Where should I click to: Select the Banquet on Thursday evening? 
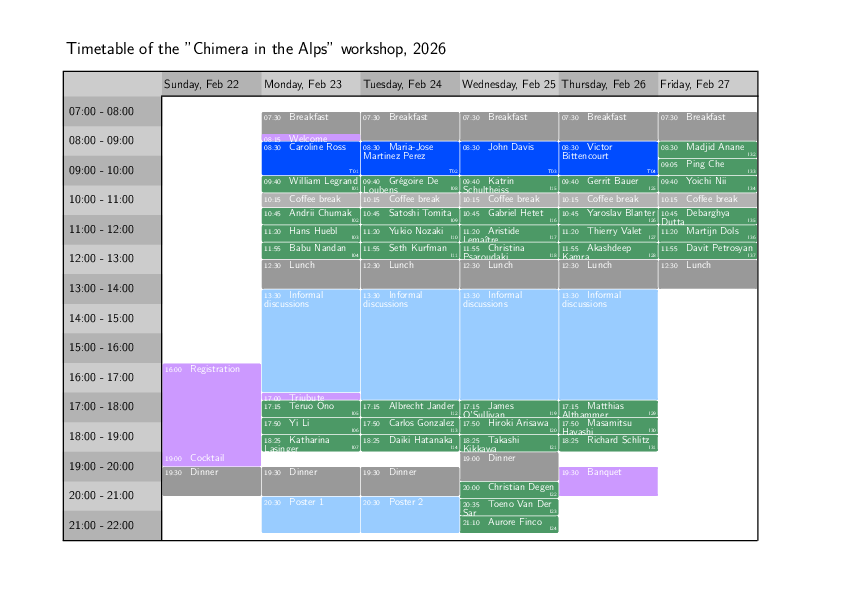(x=607, y=481)
